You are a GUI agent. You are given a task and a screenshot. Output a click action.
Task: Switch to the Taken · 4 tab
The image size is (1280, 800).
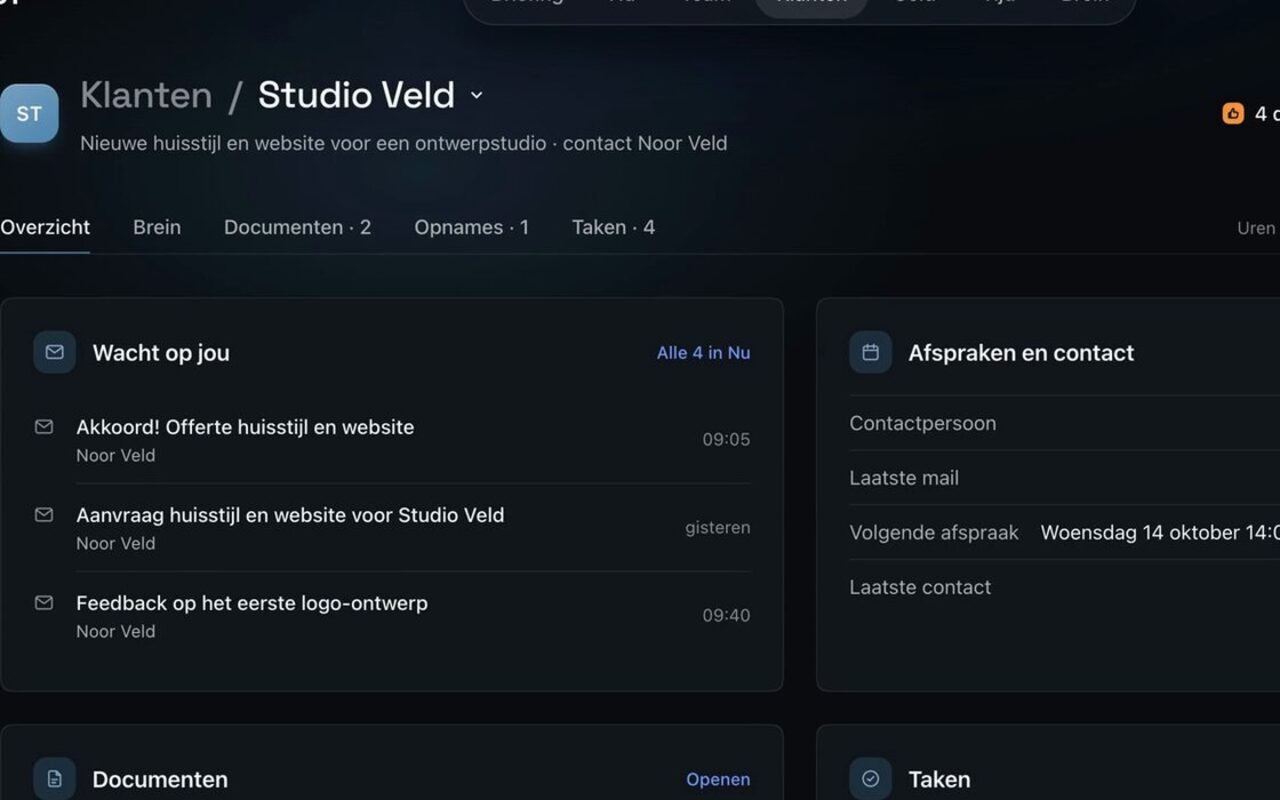coord(613,227)
